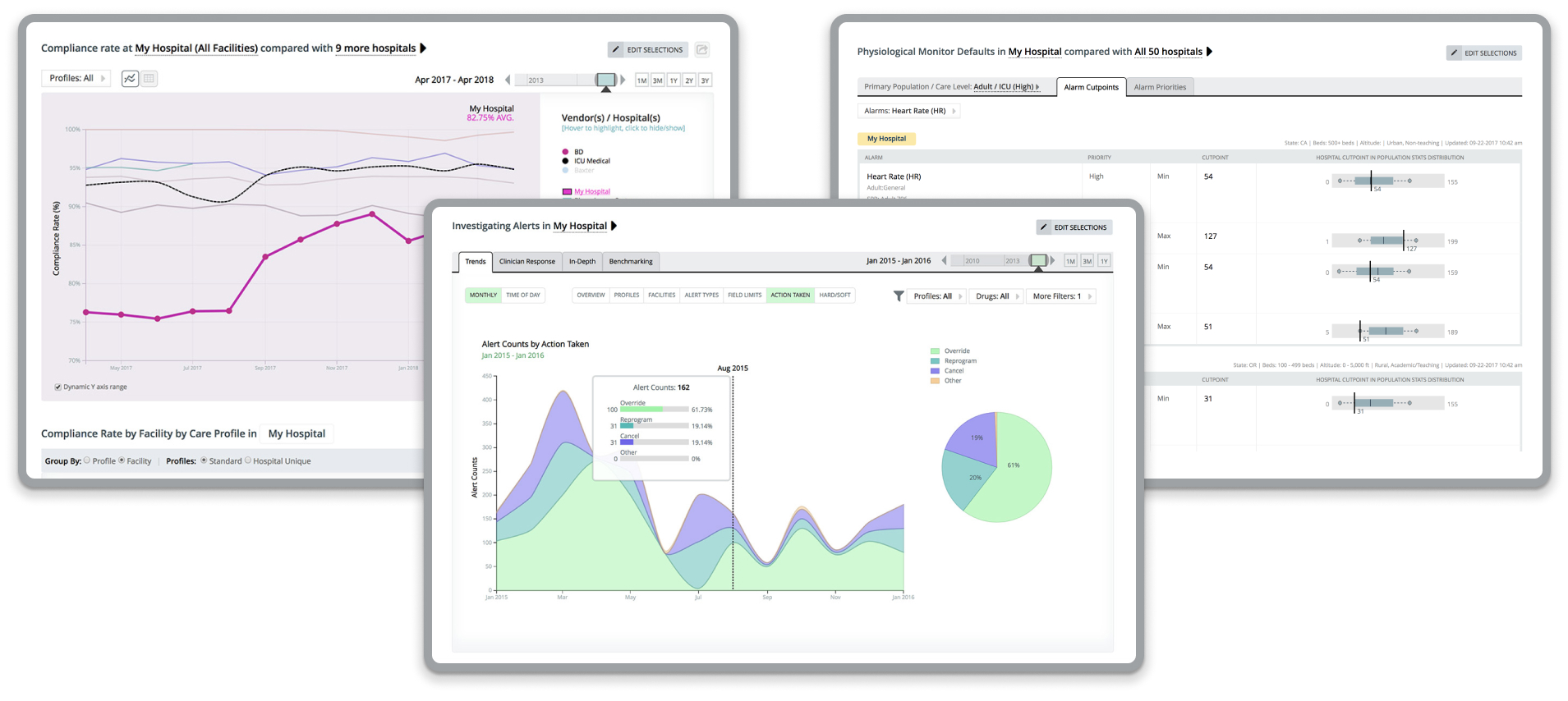This screenshot has height=701, width=1568.
Task: Open share/export icon in Compliance rate panel
Action: [702, 50]
